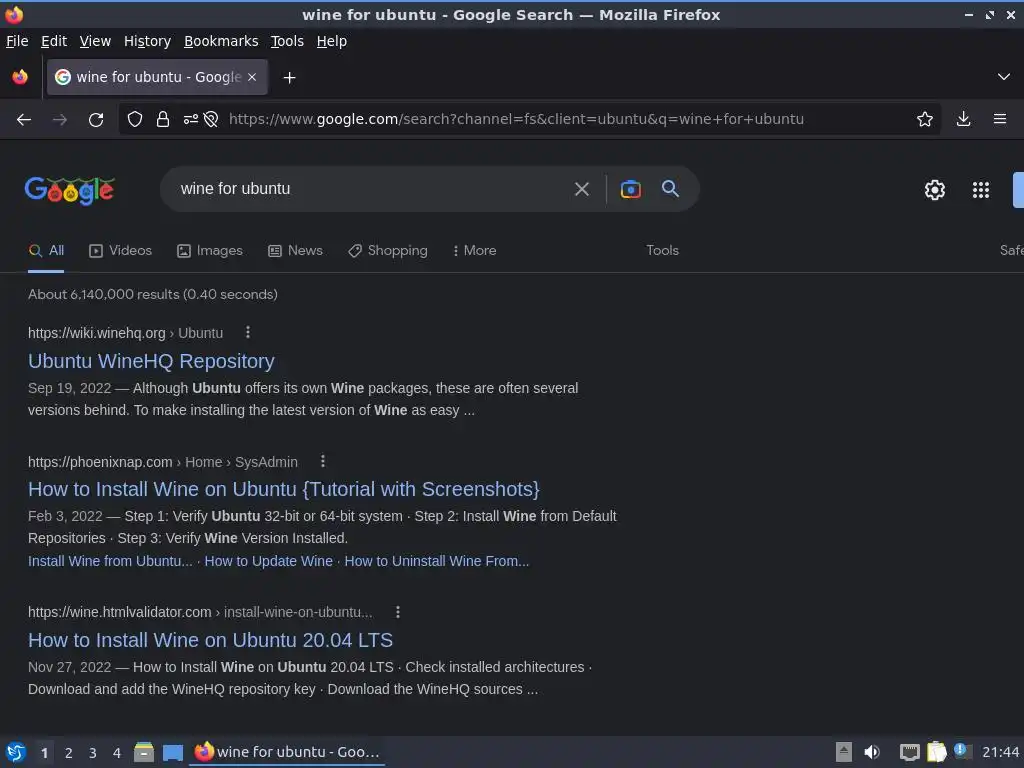Switch to the Images results tab

pos(210,251)
